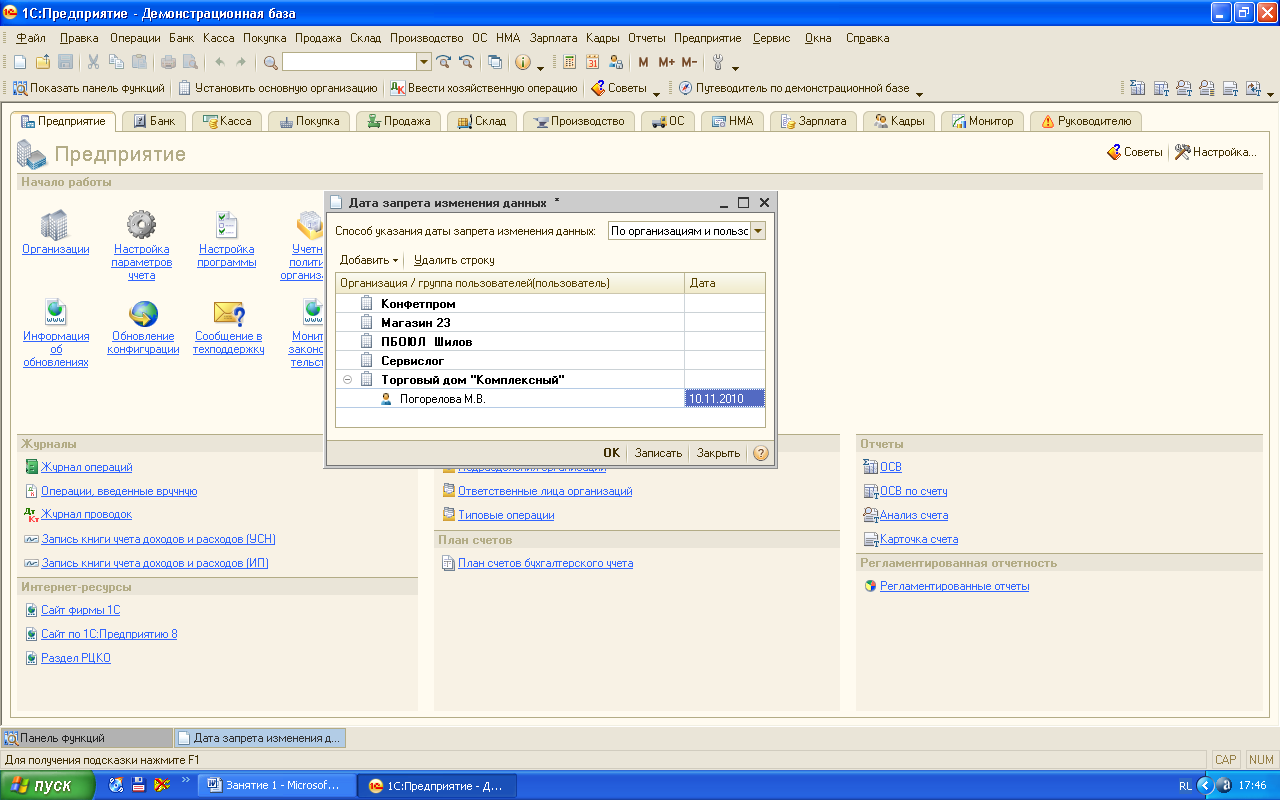
Task: Click the question mark help icon in dialog
Action: tap(761, 453)
